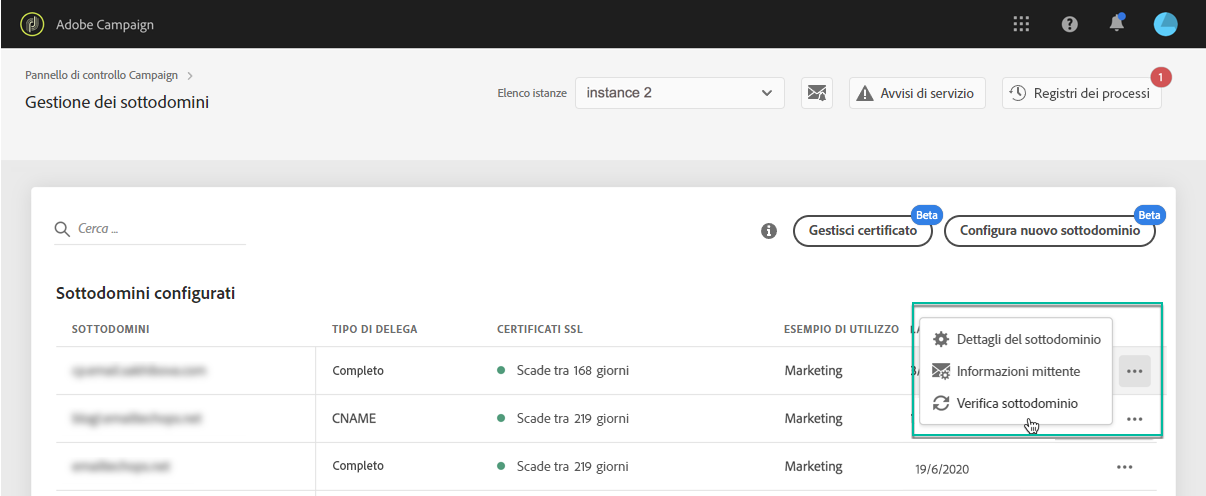Click Configura nuovo sottodominio button
Image resolution: width=1206 pixels, height=496 pixels.
click(1049, 231)
